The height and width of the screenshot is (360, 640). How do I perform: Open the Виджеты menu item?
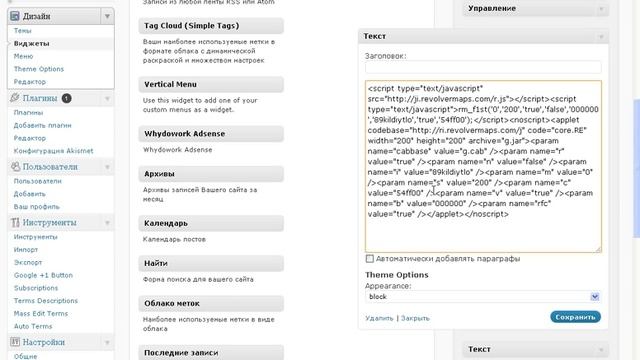pyautogui.click(x=31, y=43)
